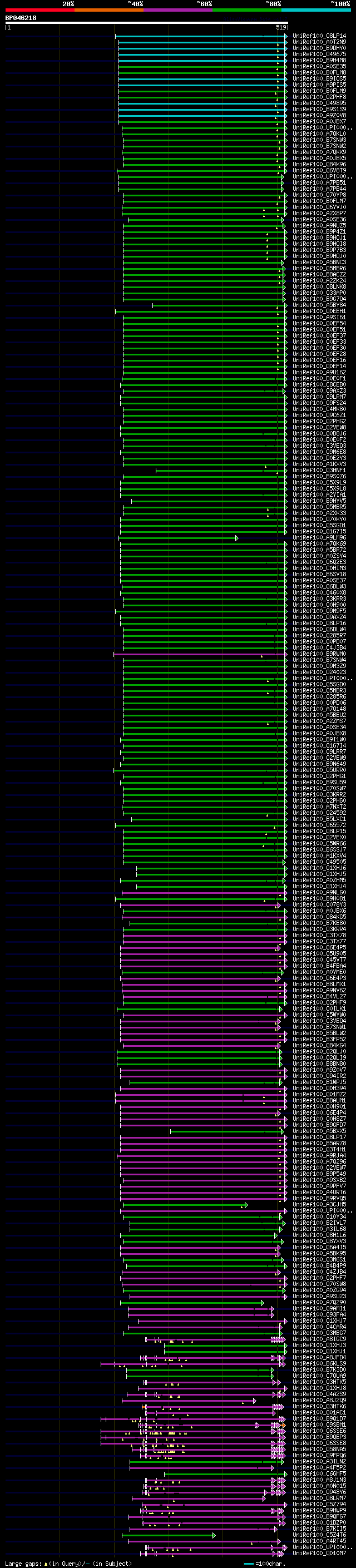Click the UniRef100_B9H081 label
This screenshot has height=1568, width=356.
coord(319,899)
